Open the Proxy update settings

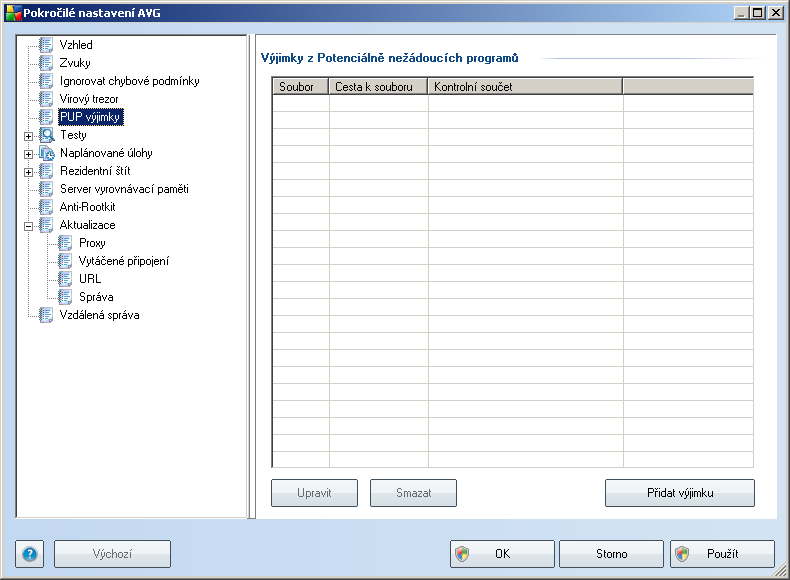(92, 243)
